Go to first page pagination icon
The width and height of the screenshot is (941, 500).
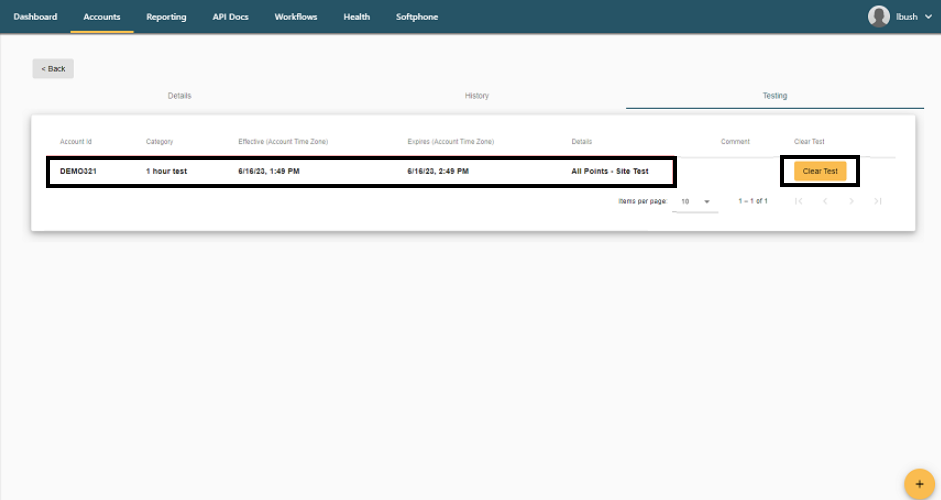pyautogui.click(x=798, y=201)
